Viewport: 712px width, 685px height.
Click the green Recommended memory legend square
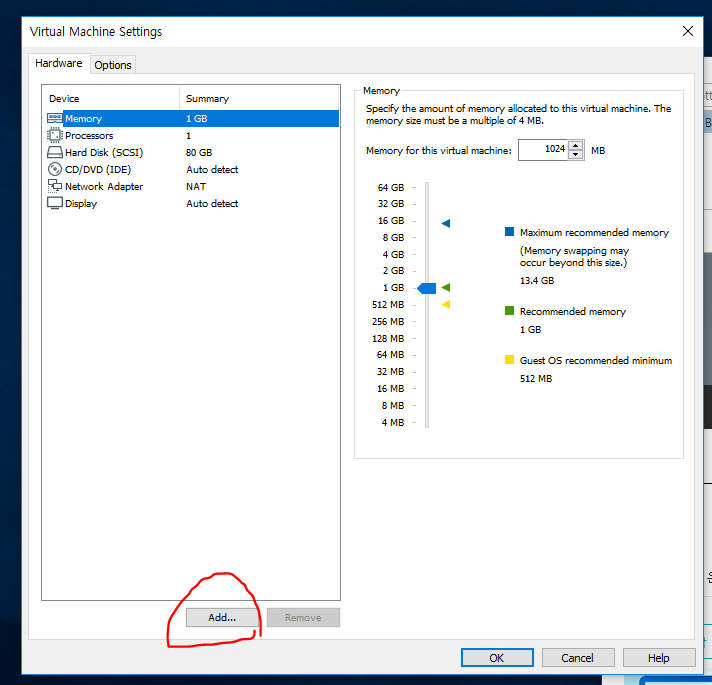click(509, 311)
